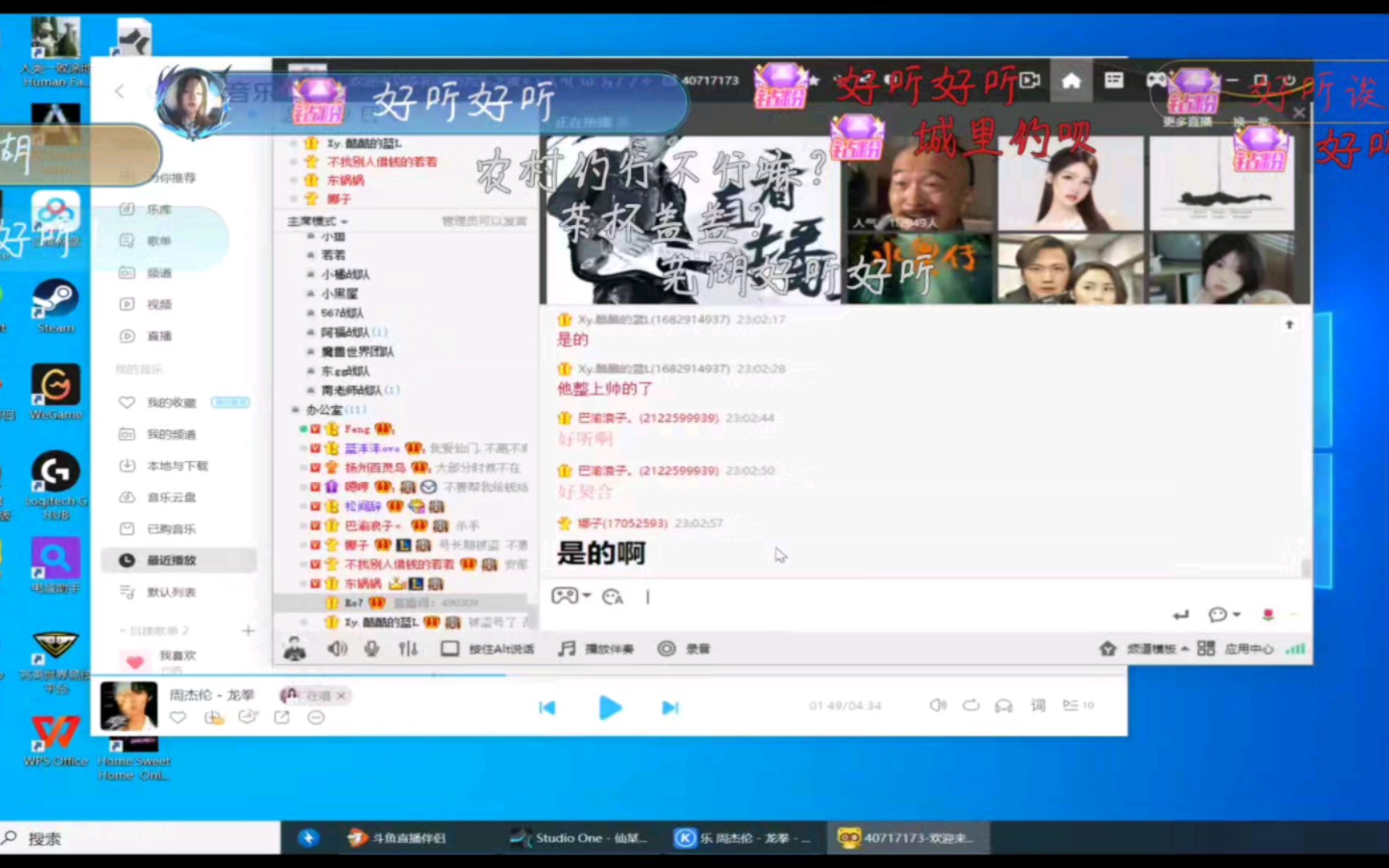Screen dimensions: 1389x868
Task: Select 最近播放 in the sidebar
Action: (x=178, y=560)
